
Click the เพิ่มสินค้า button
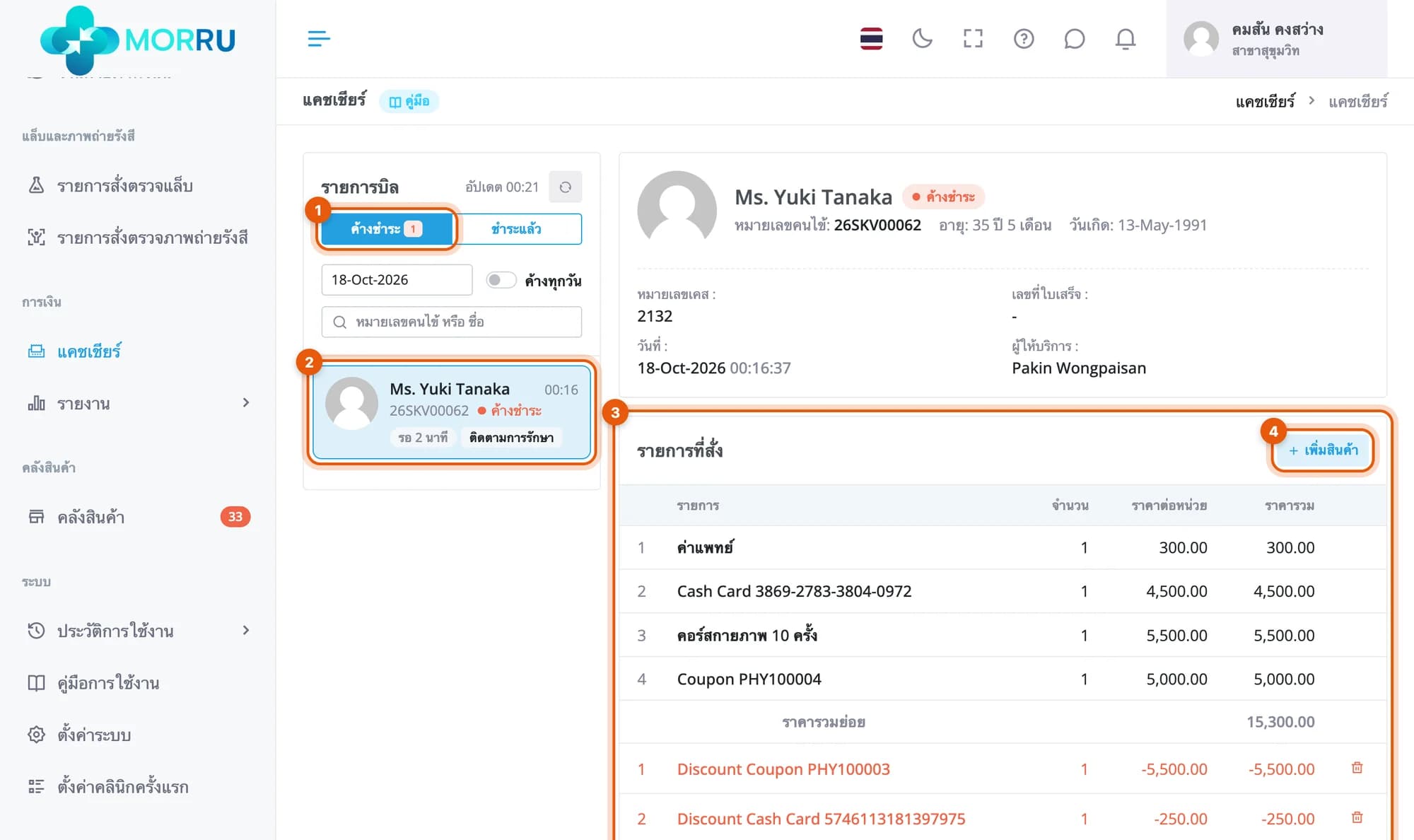[1322, 450]
